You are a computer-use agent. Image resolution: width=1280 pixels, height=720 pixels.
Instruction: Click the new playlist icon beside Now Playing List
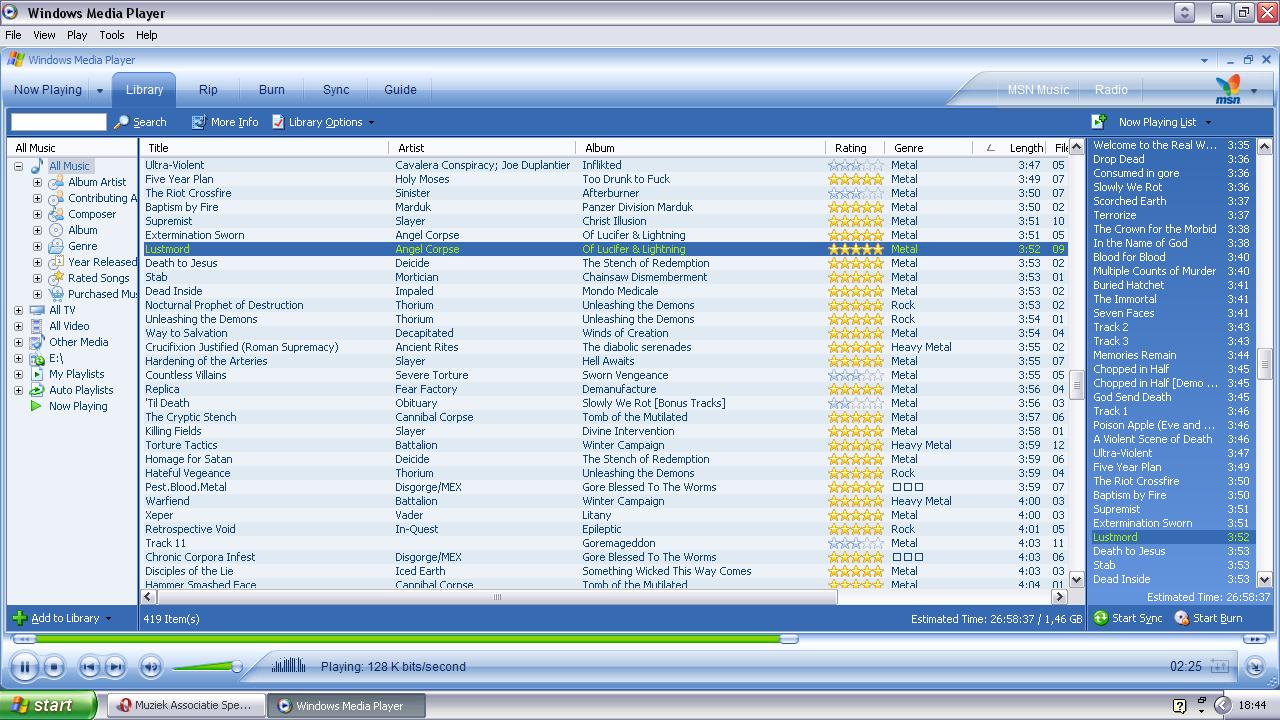tap(1099, 122)
